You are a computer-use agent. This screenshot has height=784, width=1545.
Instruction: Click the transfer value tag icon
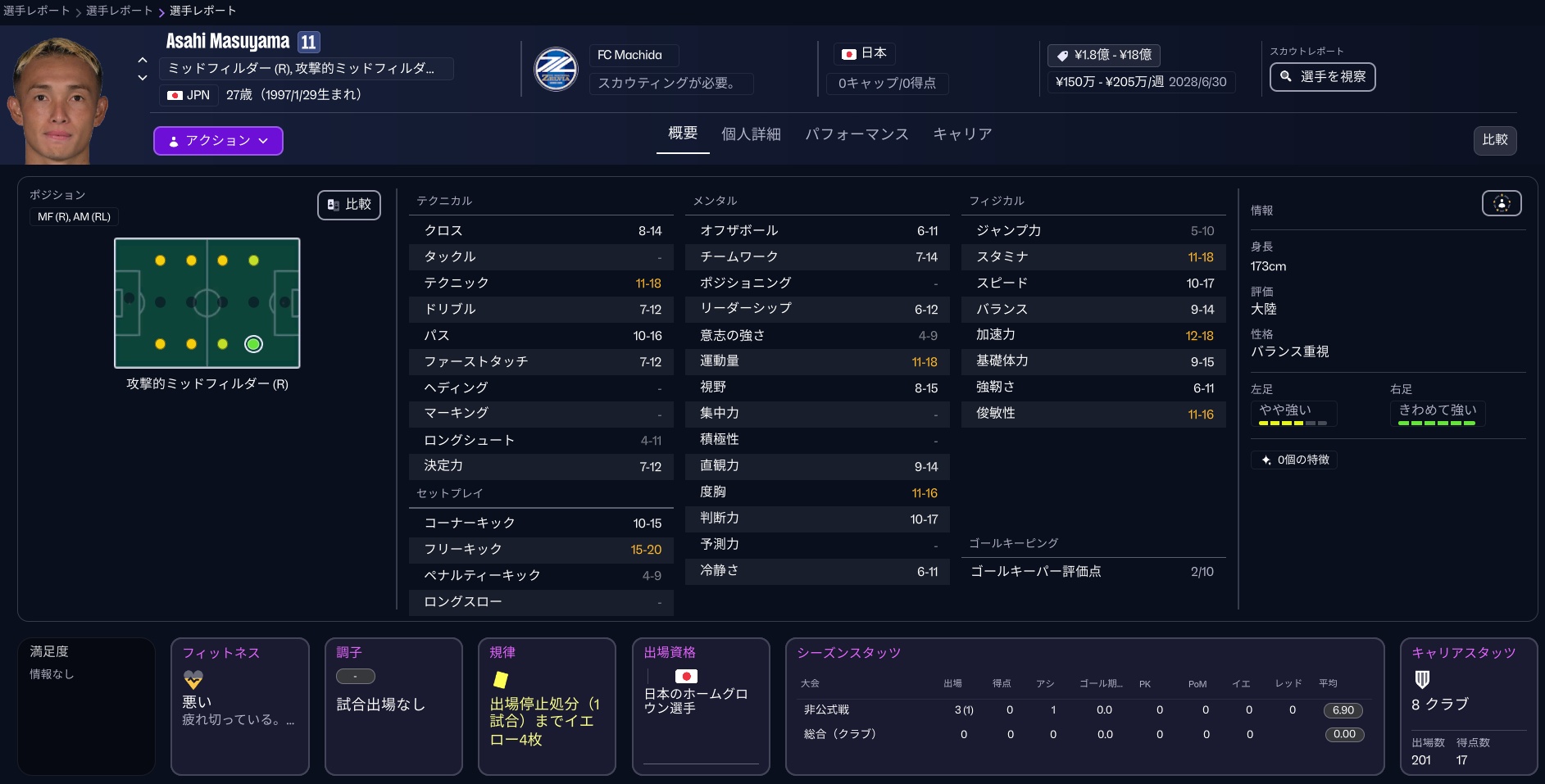pyautogui.click(x=1062, y=55)
